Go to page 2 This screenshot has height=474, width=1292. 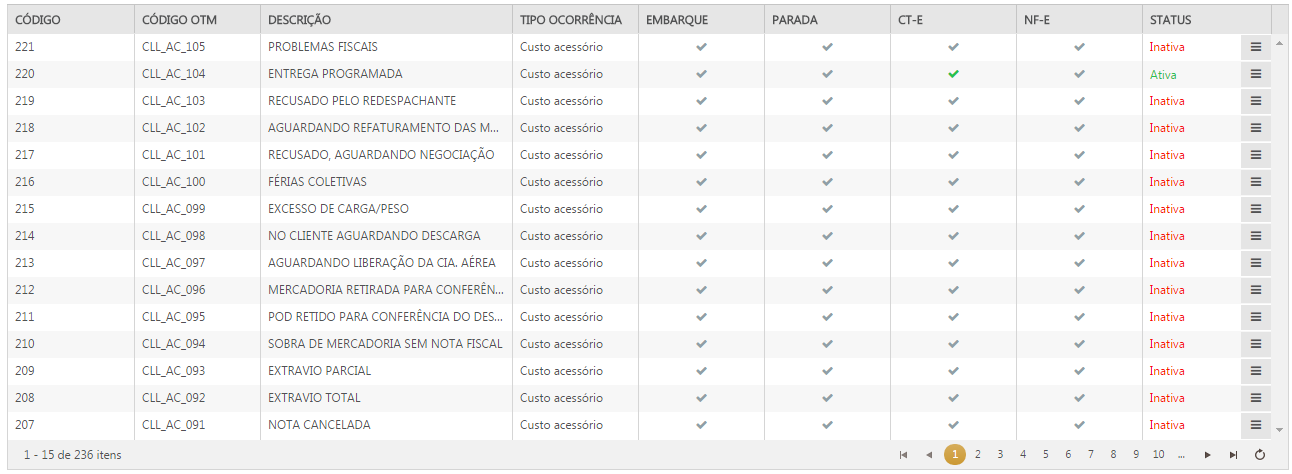coord(977,455)
